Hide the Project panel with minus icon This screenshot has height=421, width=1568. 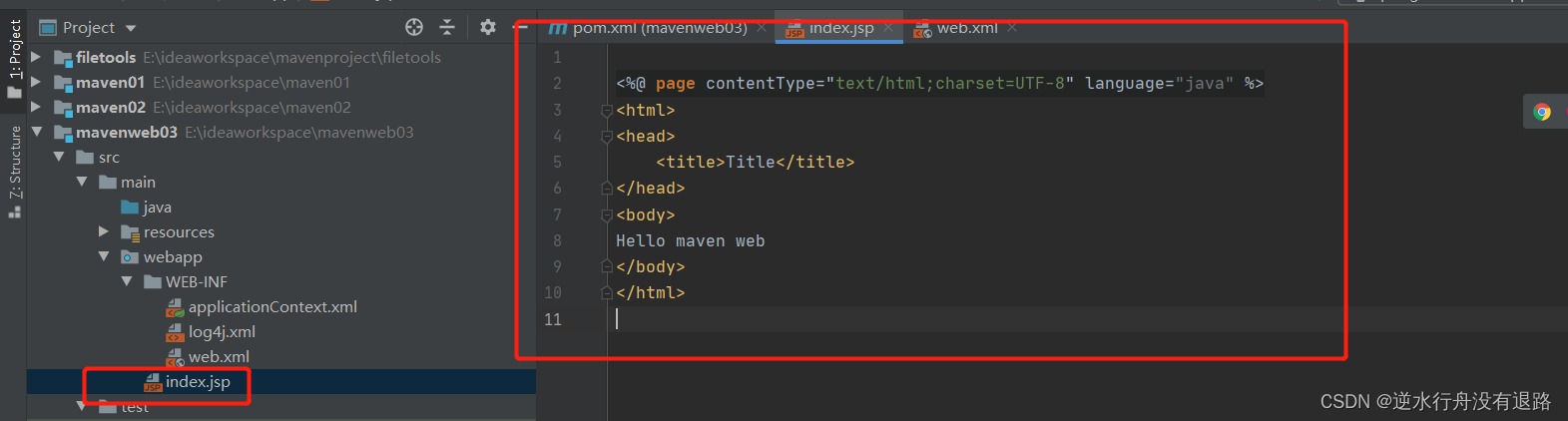pos(521,27)
